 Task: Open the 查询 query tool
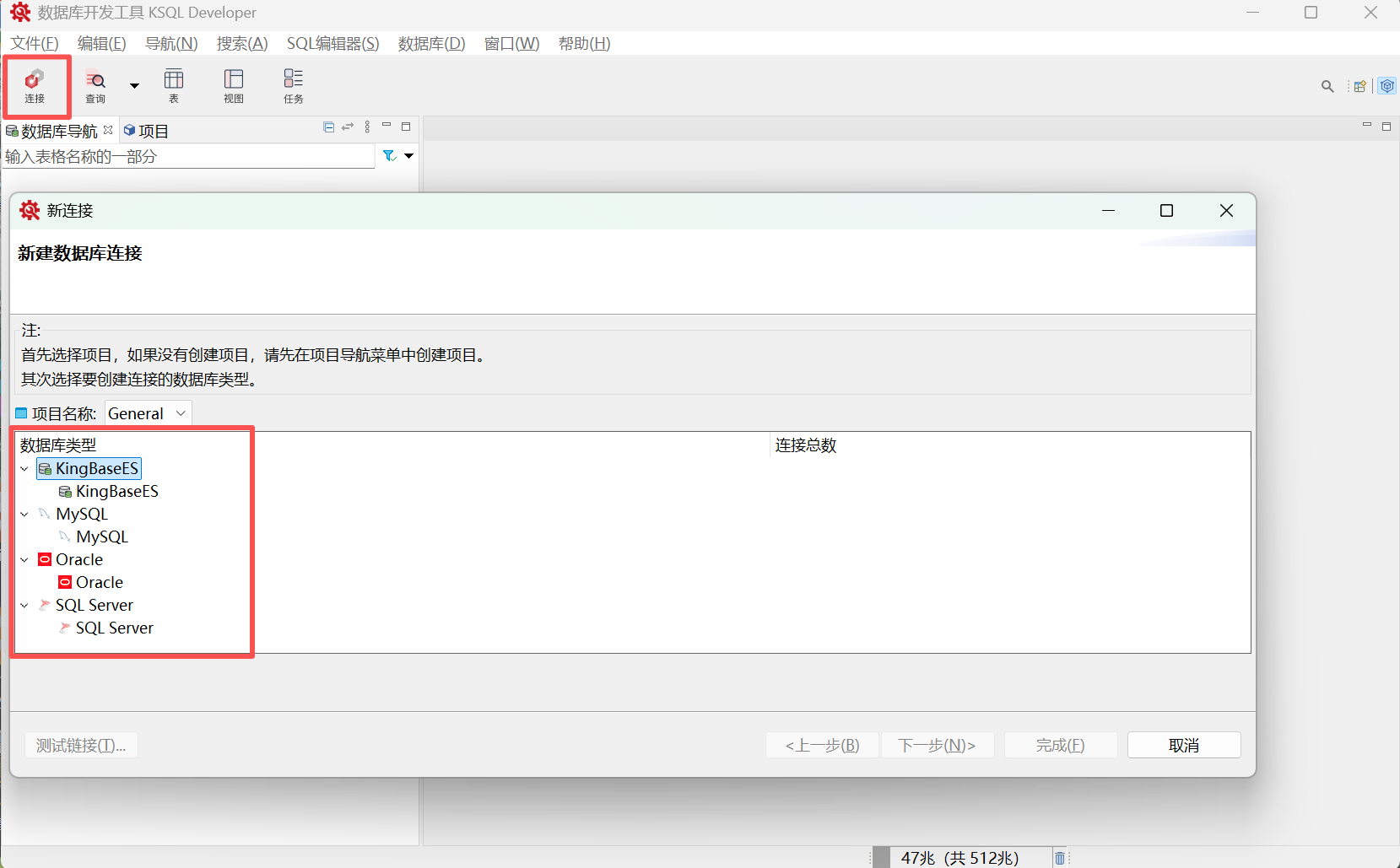[x=95, y=86]
